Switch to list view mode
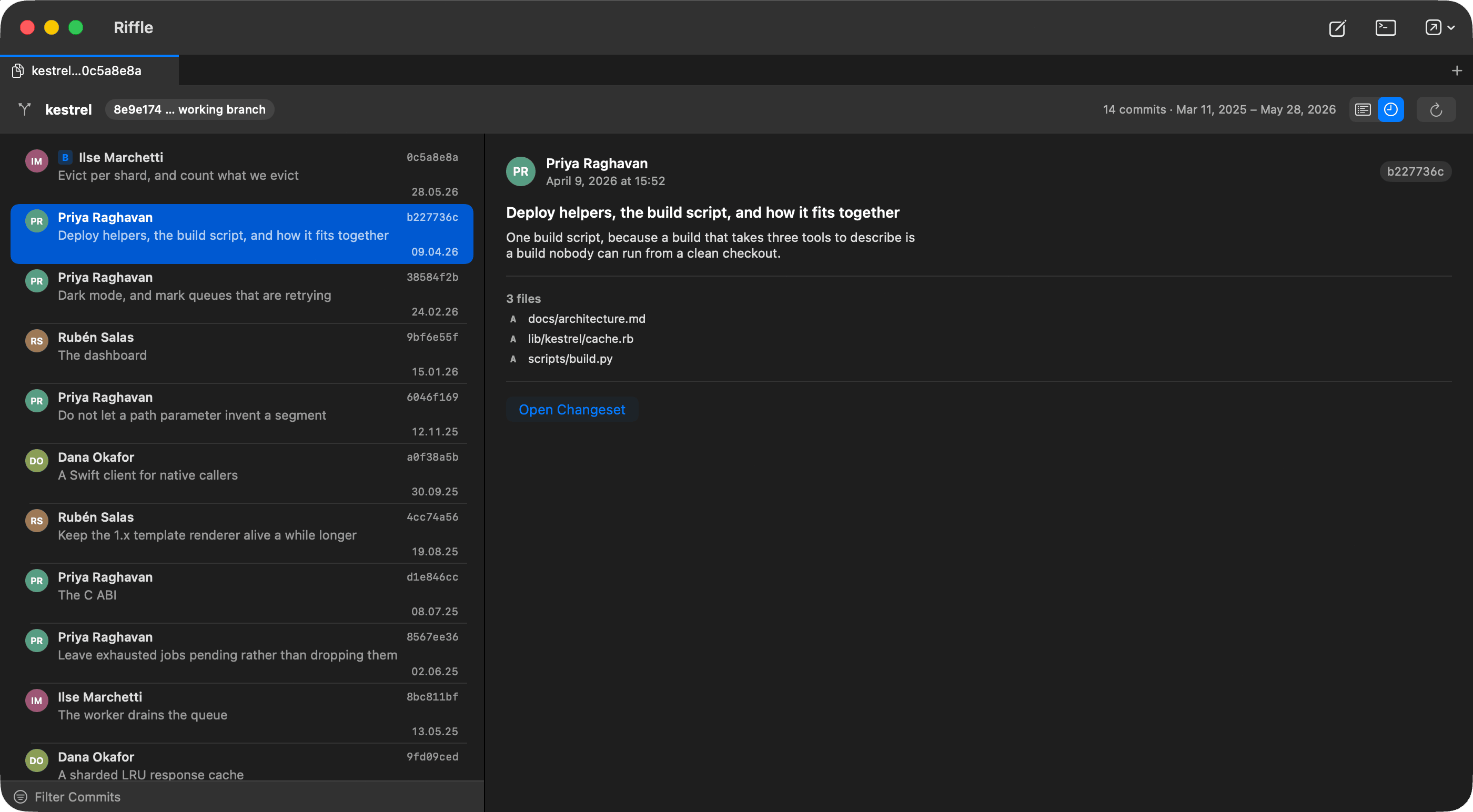1473x812 pixels. (1363, 109)
